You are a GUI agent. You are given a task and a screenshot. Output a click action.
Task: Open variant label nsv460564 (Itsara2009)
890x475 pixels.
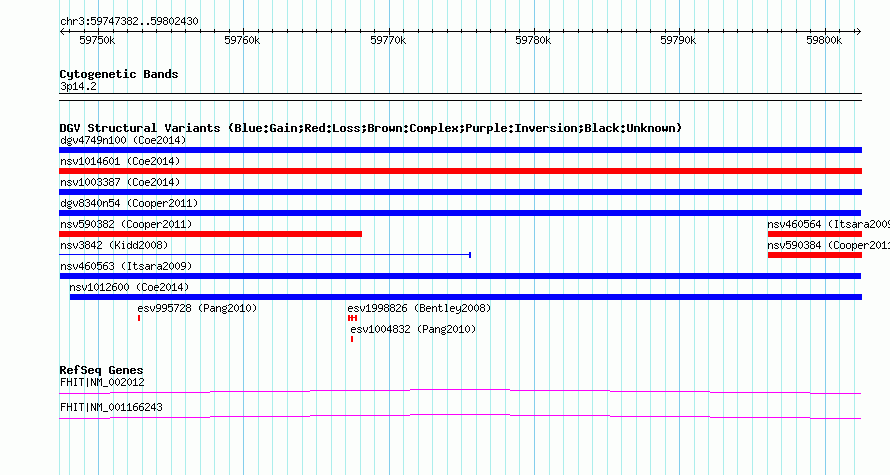[x=829, y=224]
